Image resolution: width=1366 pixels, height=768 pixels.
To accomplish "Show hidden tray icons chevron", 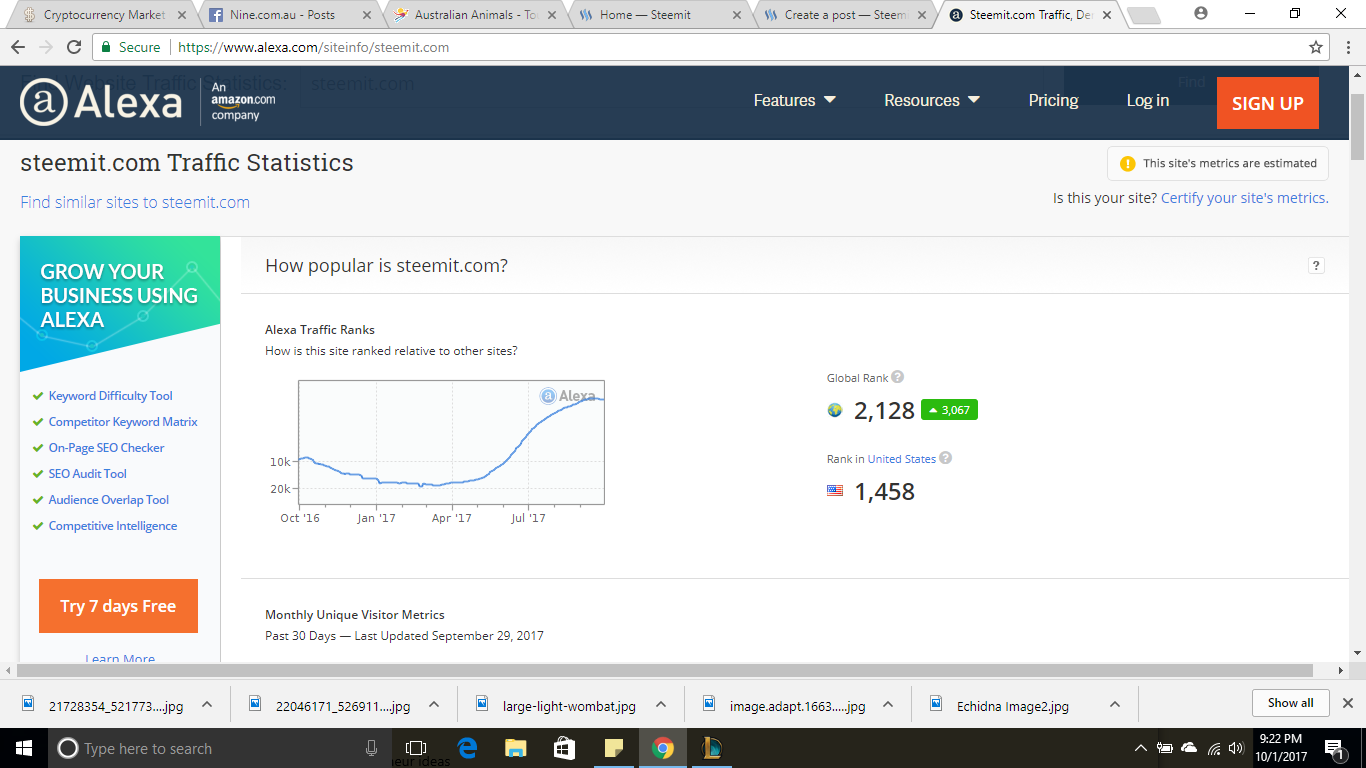I will 1141,748.
